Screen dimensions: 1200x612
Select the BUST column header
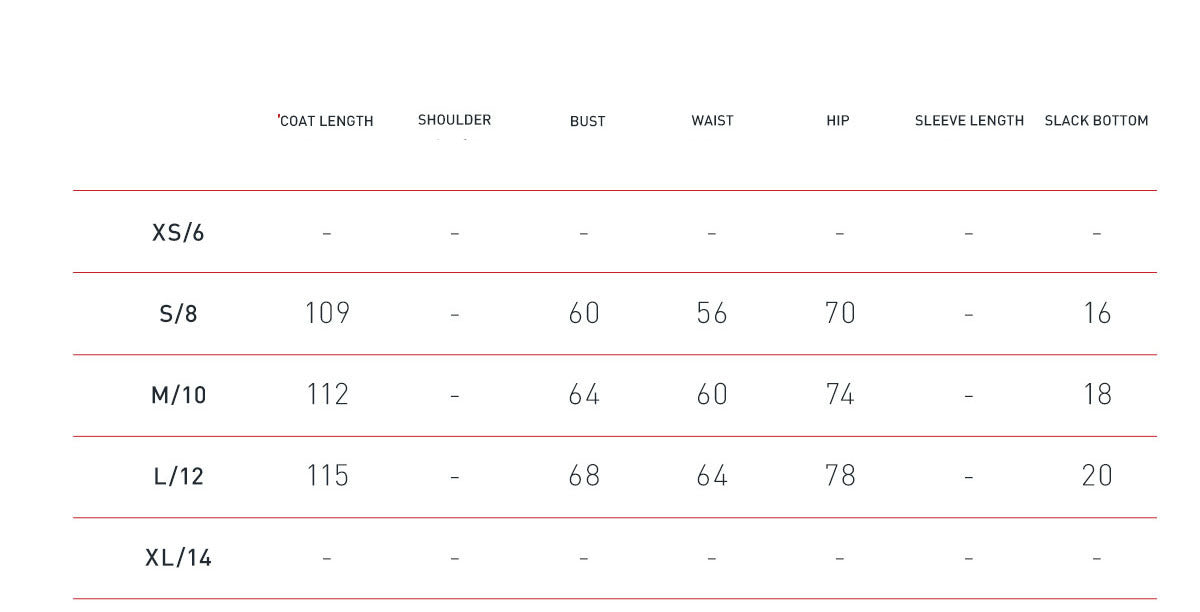click(x=587, y=121)
